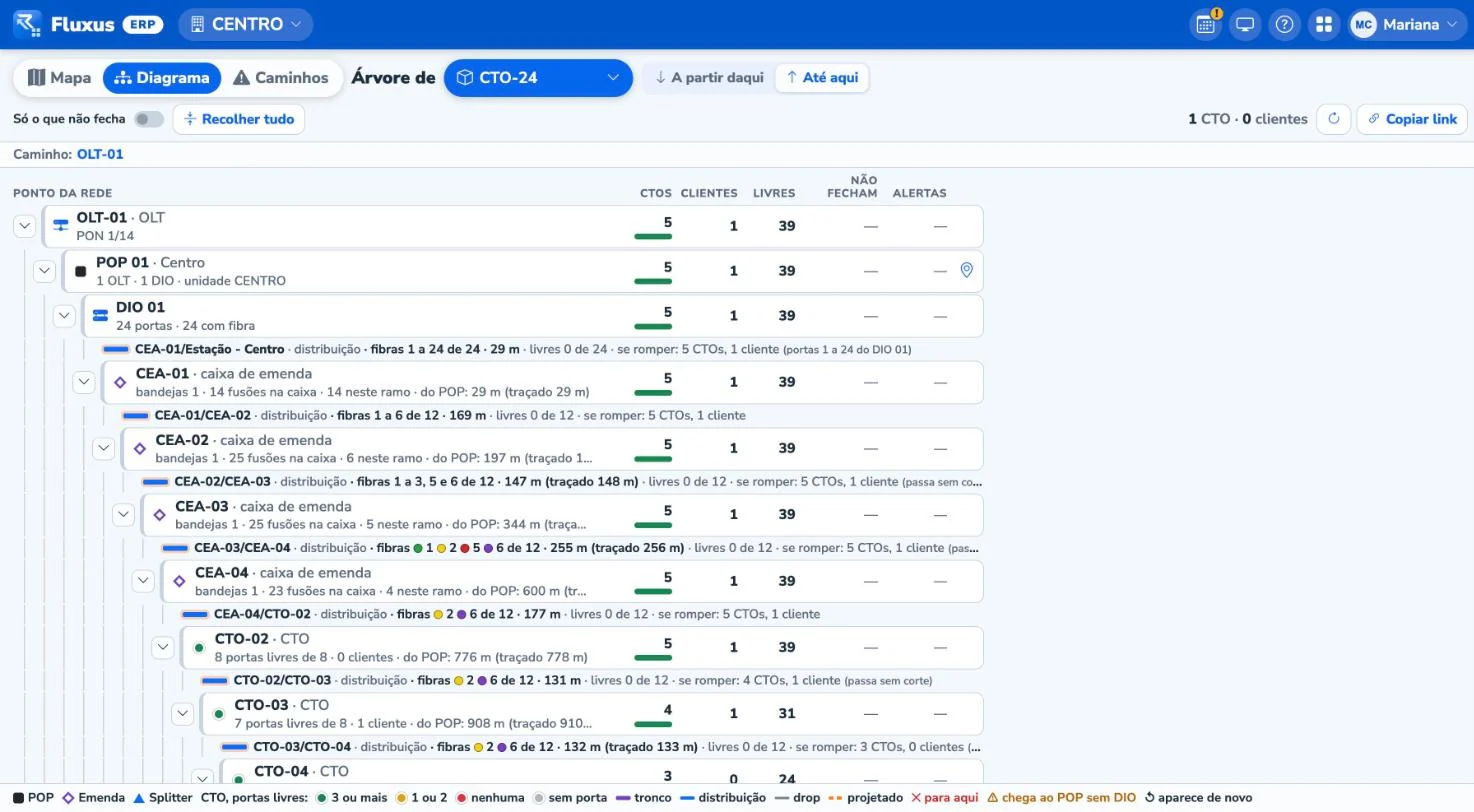Collapse the DIO 01 tree node
Image resolution: width=1474 pixels, height=812 pixels.
(x=64, y=316)
